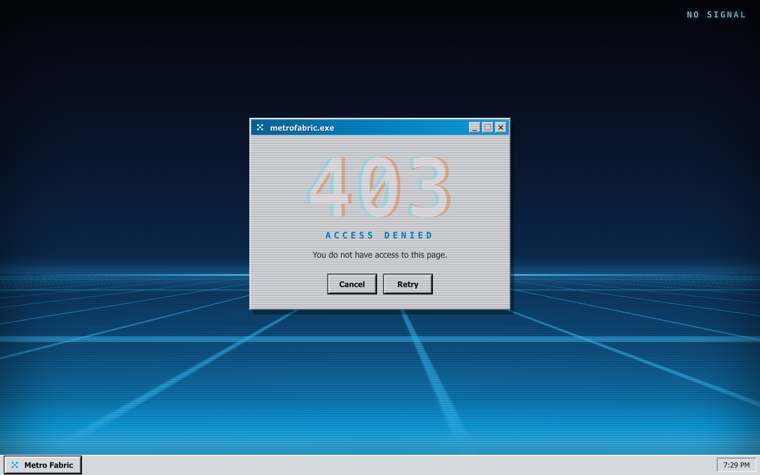Click the Retry button
760x475 pixels.
click(x=408, y=284)
